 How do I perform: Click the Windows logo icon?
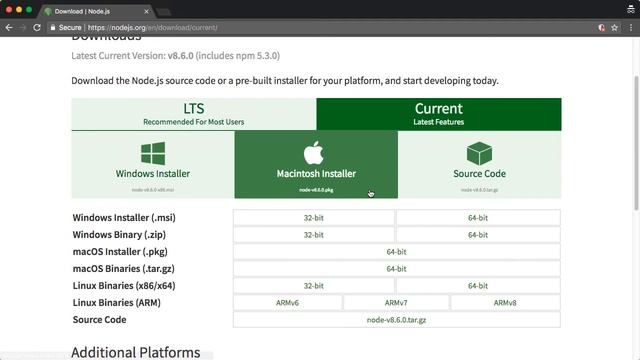153,153
